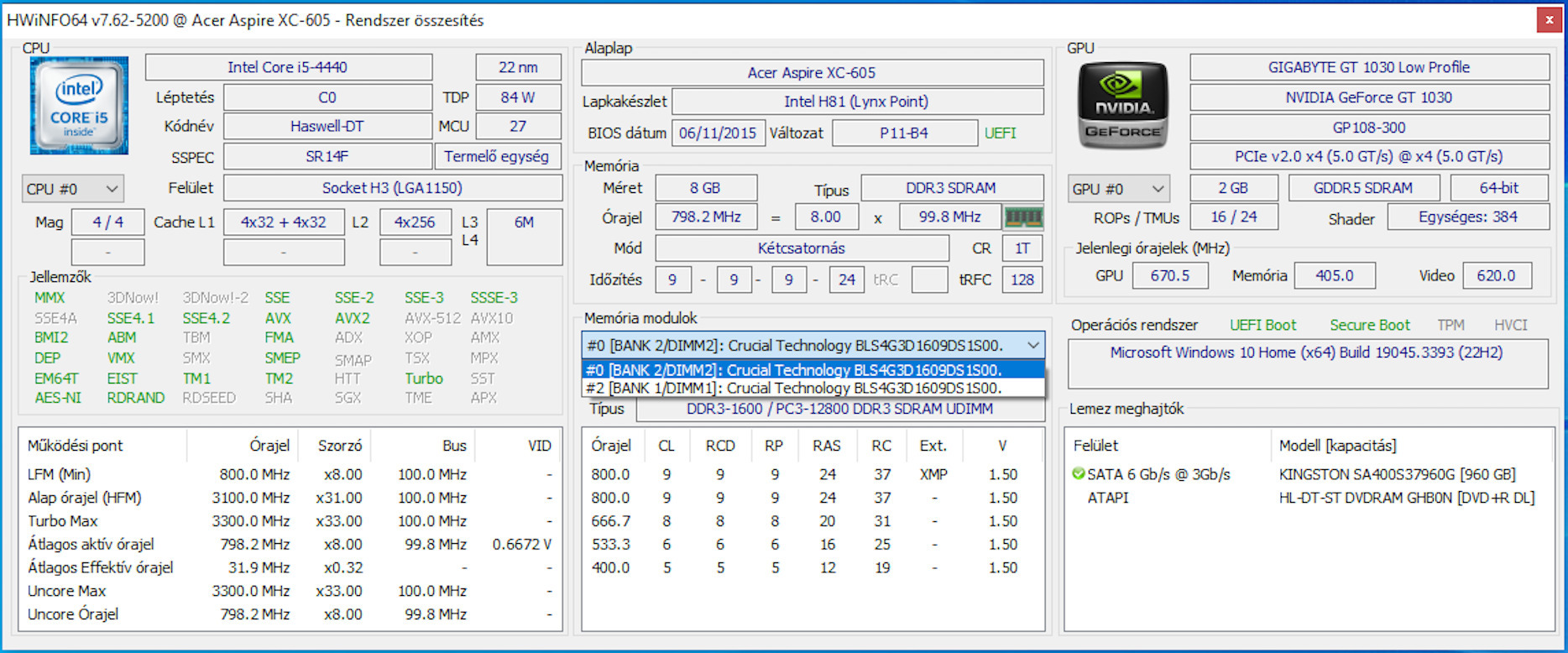Select #2 BANK 1/DIMM1 Crucial module entry
The width and height of the screenshot is (1568, 653).
point(813,388)
